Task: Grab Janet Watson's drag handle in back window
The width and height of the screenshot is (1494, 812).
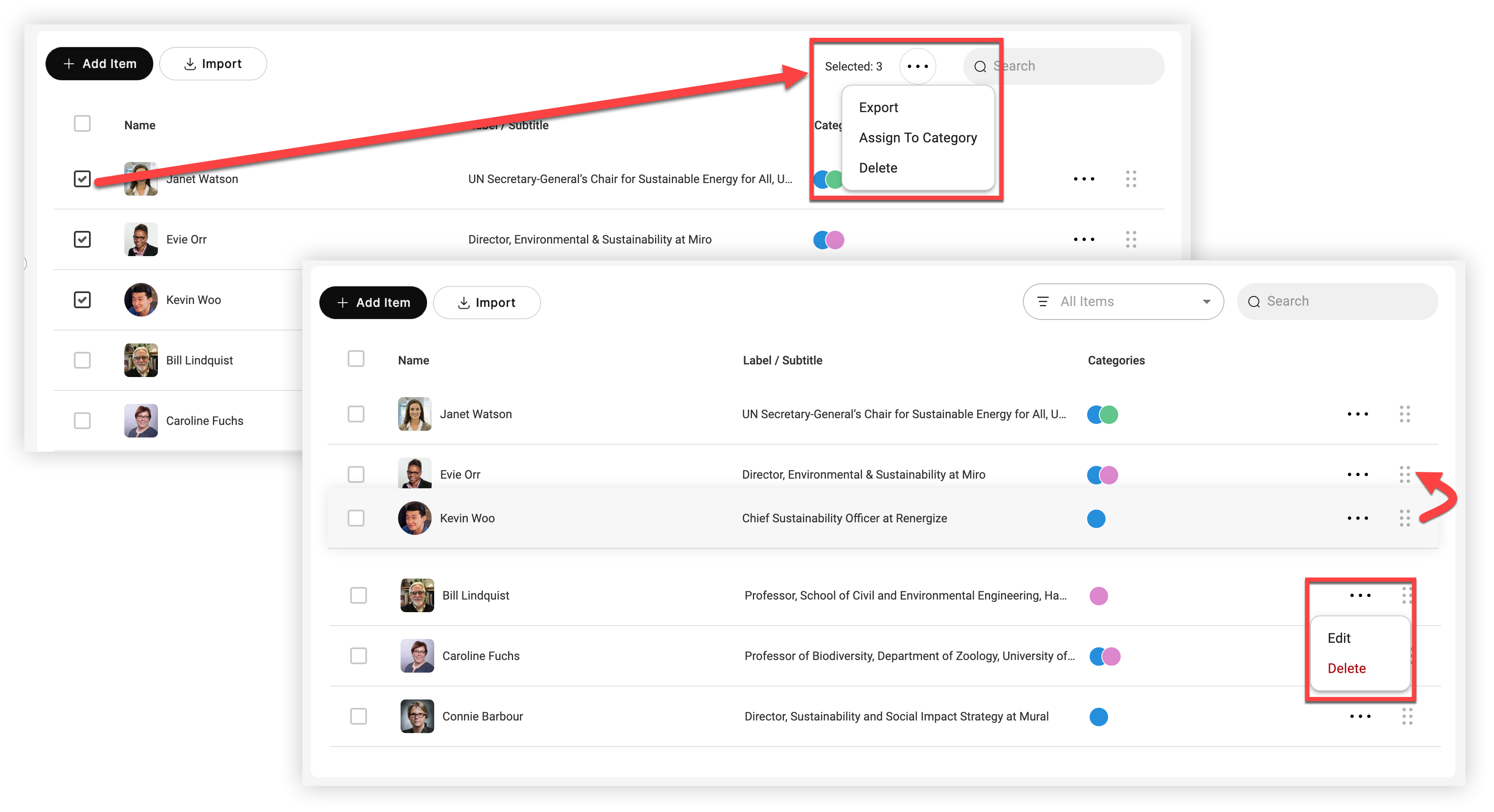Action: tap(1131, 178)
